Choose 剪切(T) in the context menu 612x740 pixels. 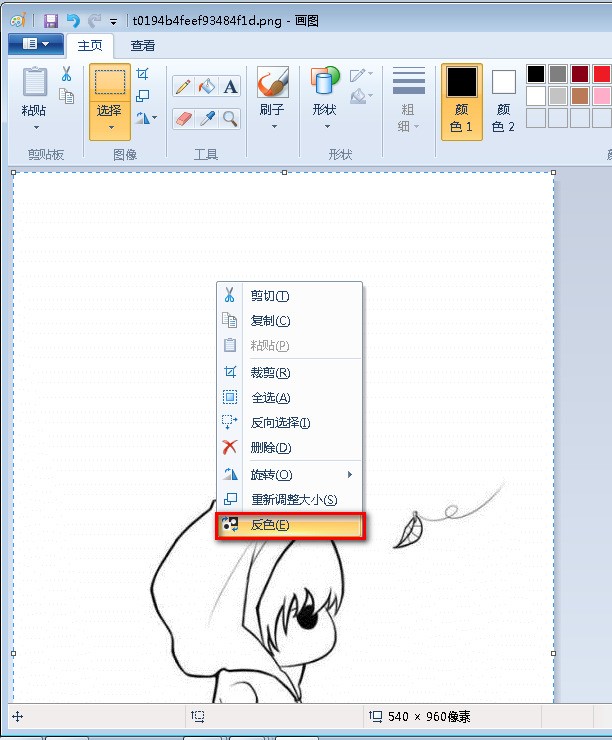[289, 296]
